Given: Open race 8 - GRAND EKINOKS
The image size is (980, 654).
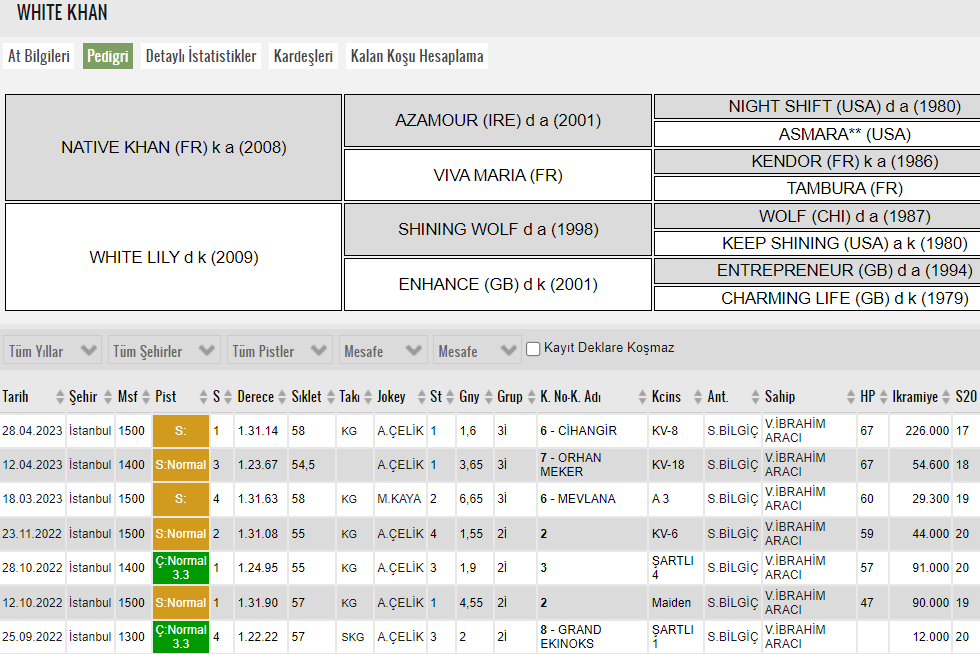Looking at the screenshot, I should click(571, 636).
